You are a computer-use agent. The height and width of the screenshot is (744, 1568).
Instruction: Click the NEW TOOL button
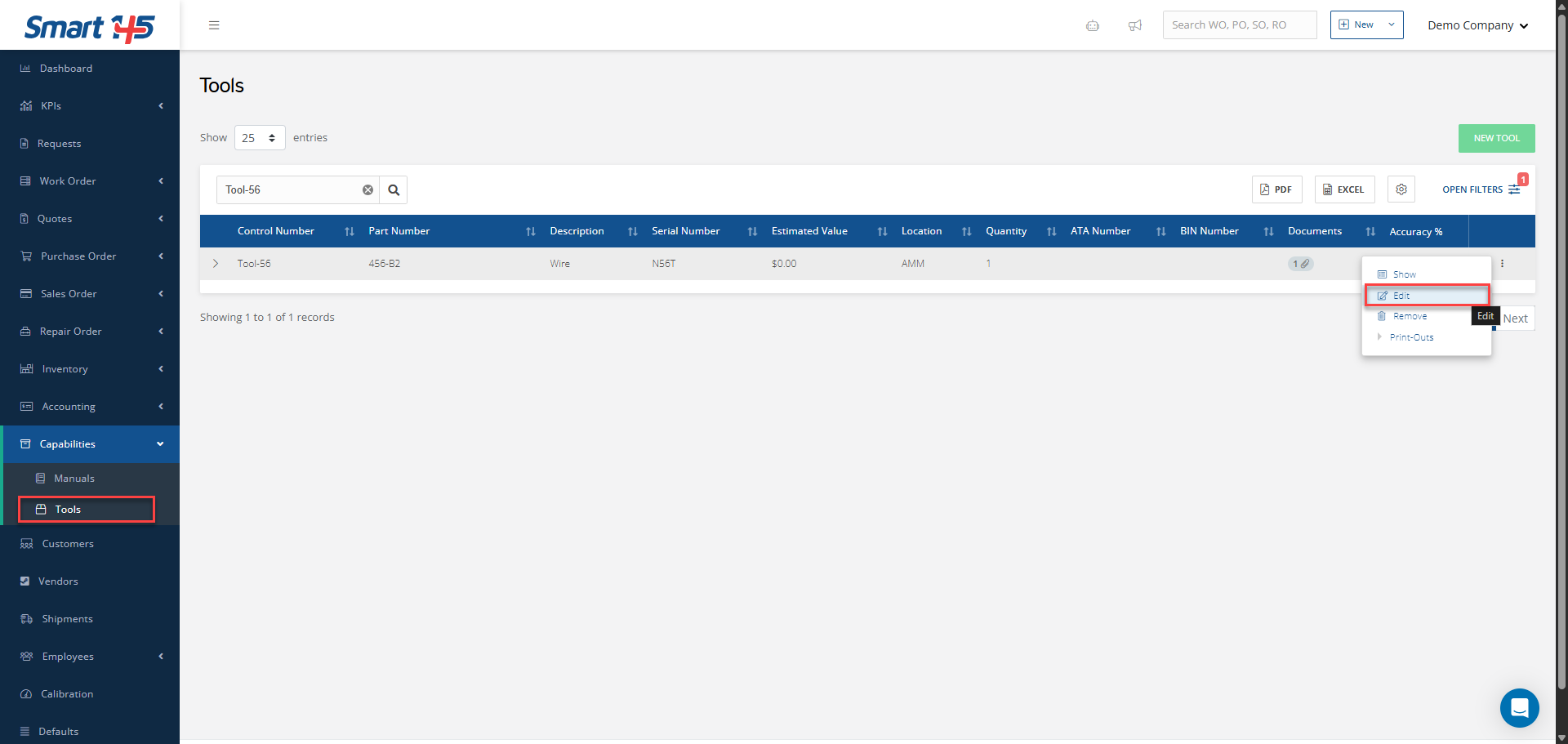click(1496, 139)
